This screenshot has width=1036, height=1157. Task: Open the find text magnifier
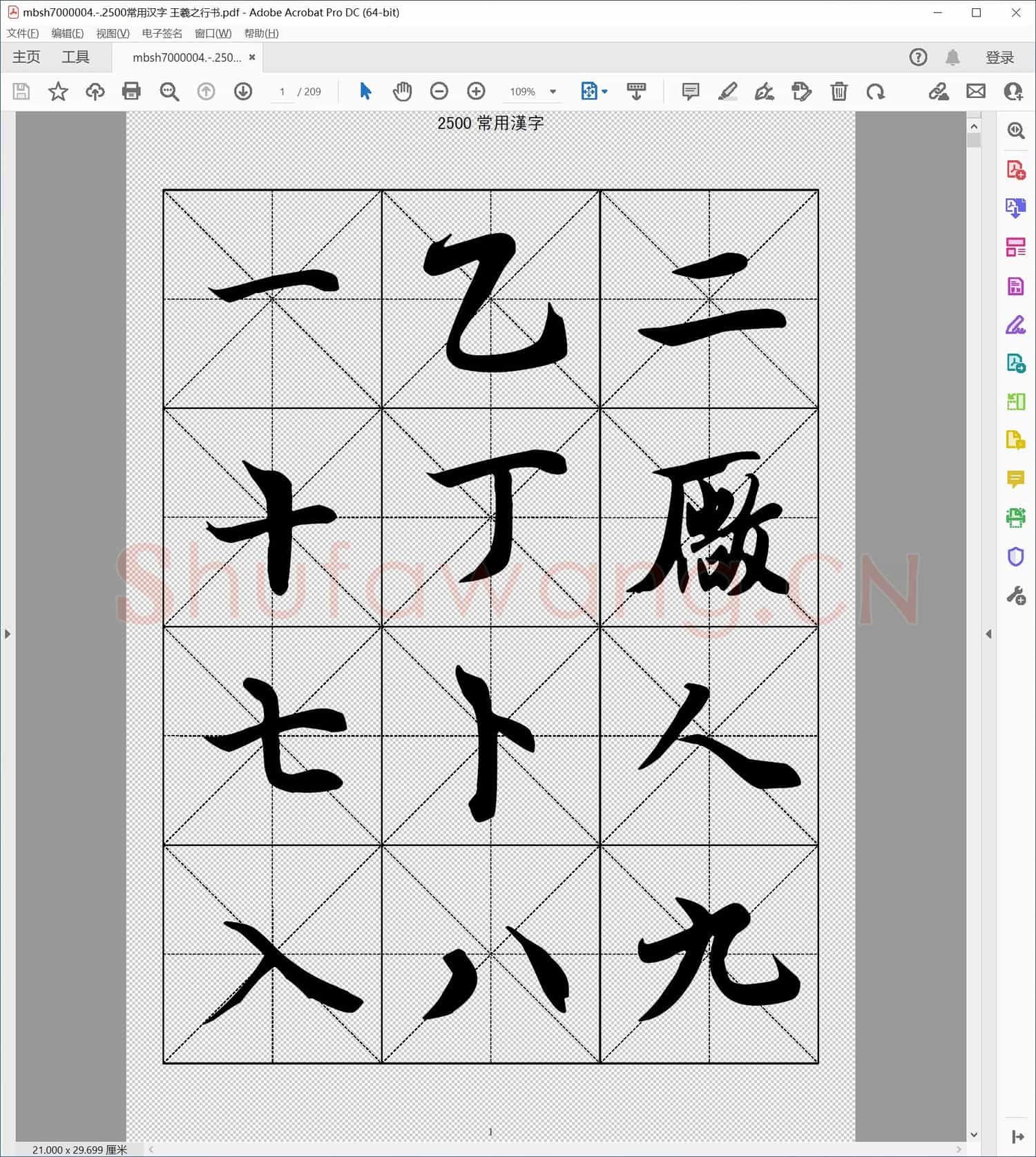(169, 91)
